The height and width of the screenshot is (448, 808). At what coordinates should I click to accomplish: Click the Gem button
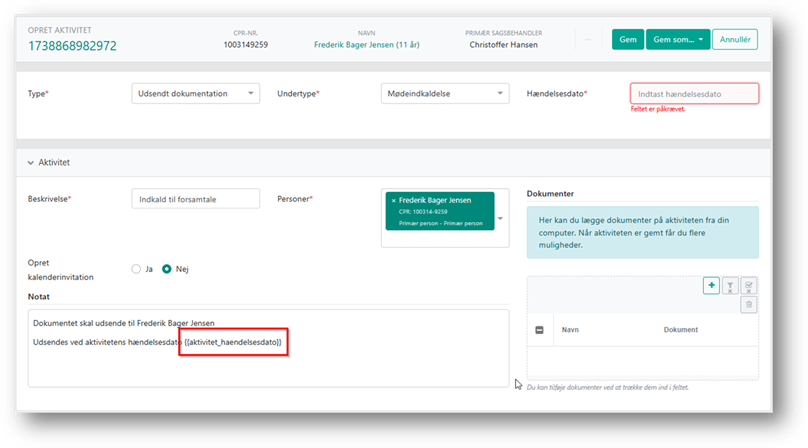tap(627, 40)
